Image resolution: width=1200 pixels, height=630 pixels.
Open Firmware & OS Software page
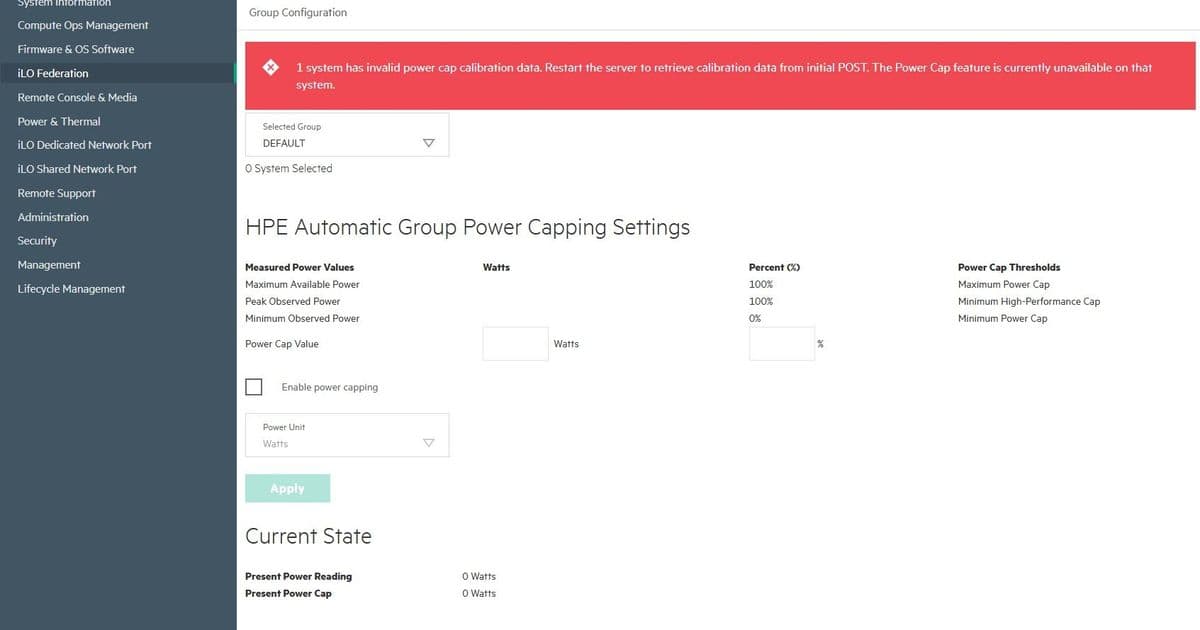(x=75, y=48)
